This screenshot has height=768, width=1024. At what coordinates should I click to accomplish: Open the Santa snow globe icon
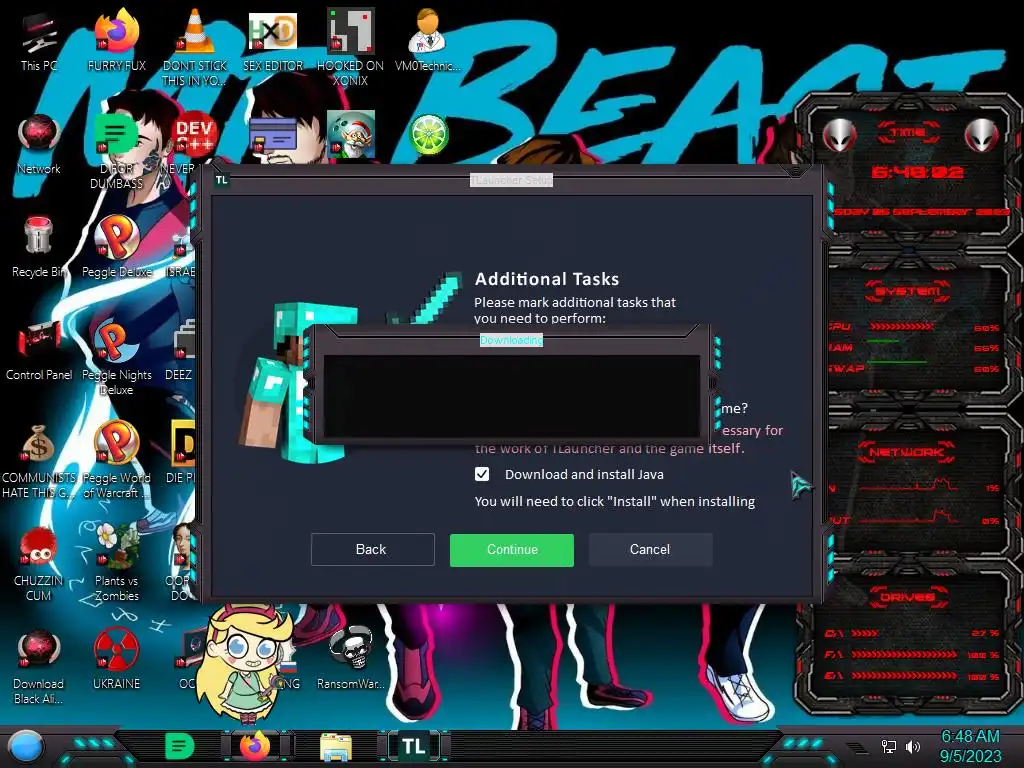tap(351, 135)
